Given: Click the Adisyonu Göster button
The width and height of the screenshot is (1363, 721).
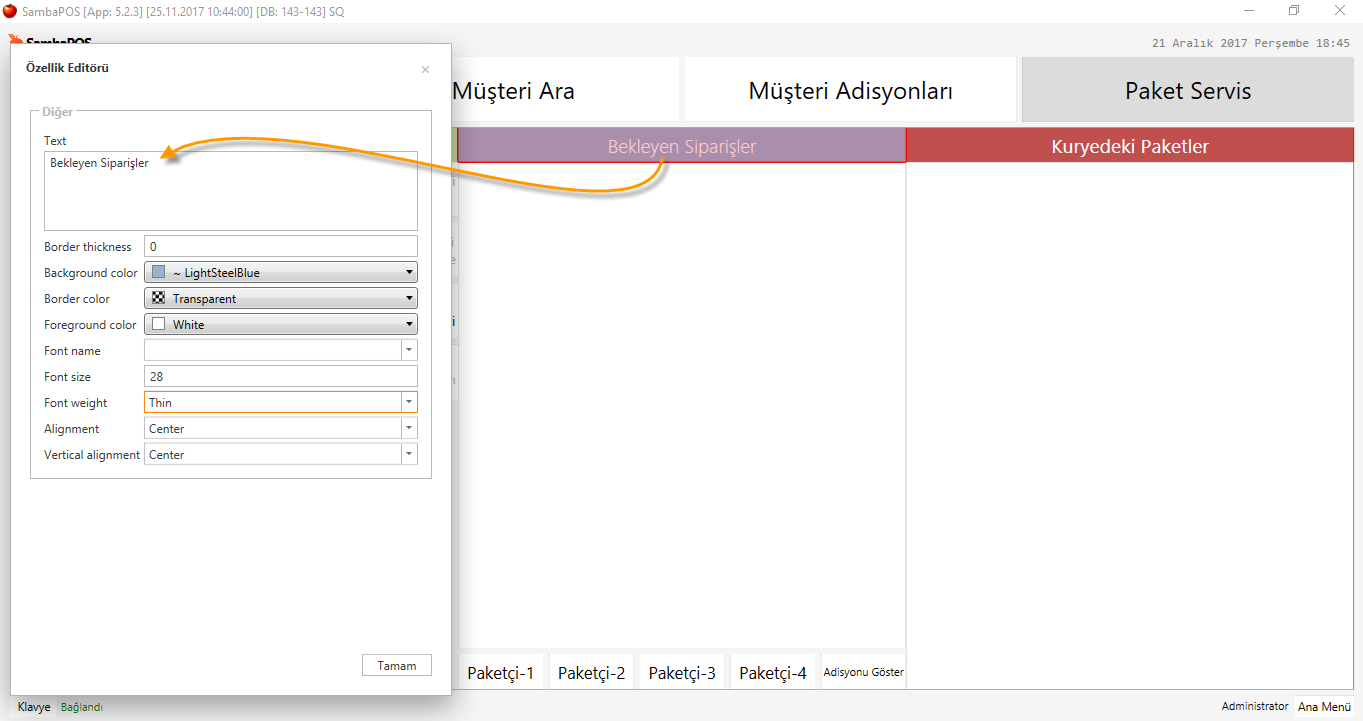Looking at the screenshot, I should [863, 673].
